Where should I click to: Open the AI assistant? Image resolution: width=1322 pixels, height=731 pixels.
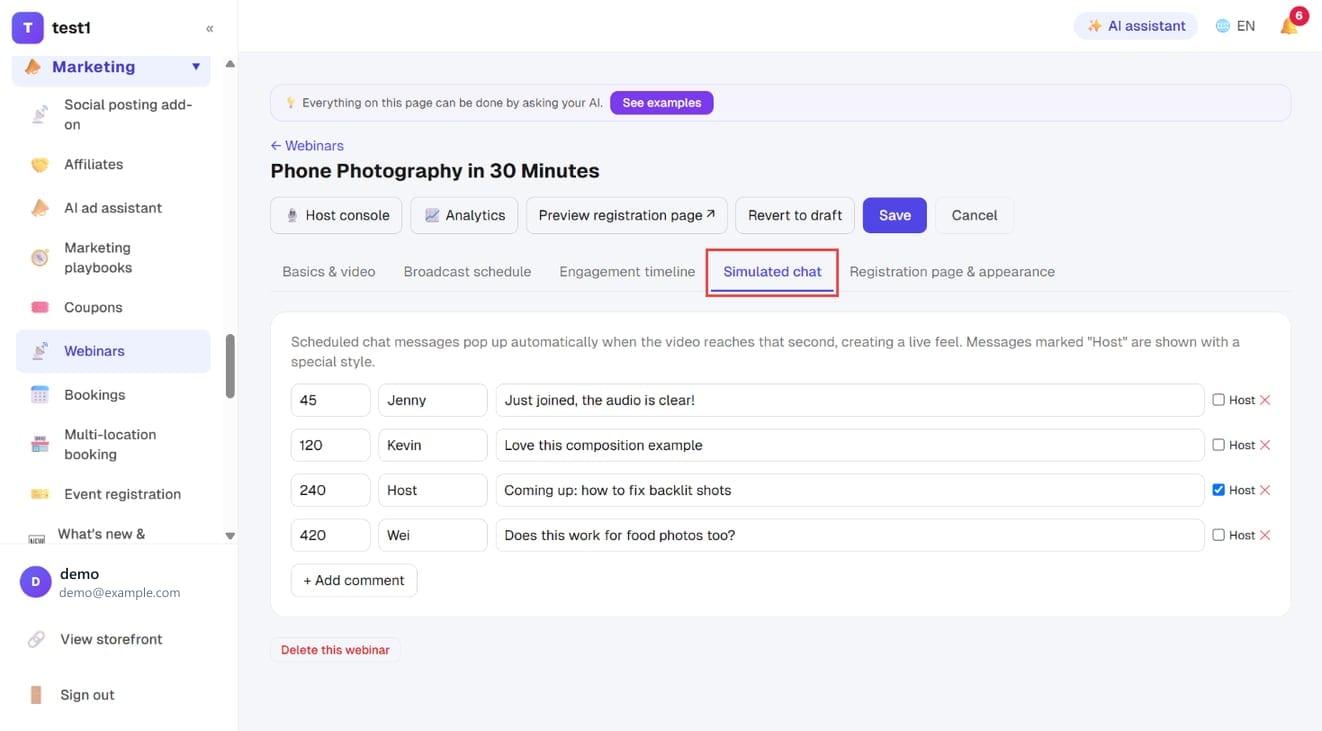pos(1136,26)
